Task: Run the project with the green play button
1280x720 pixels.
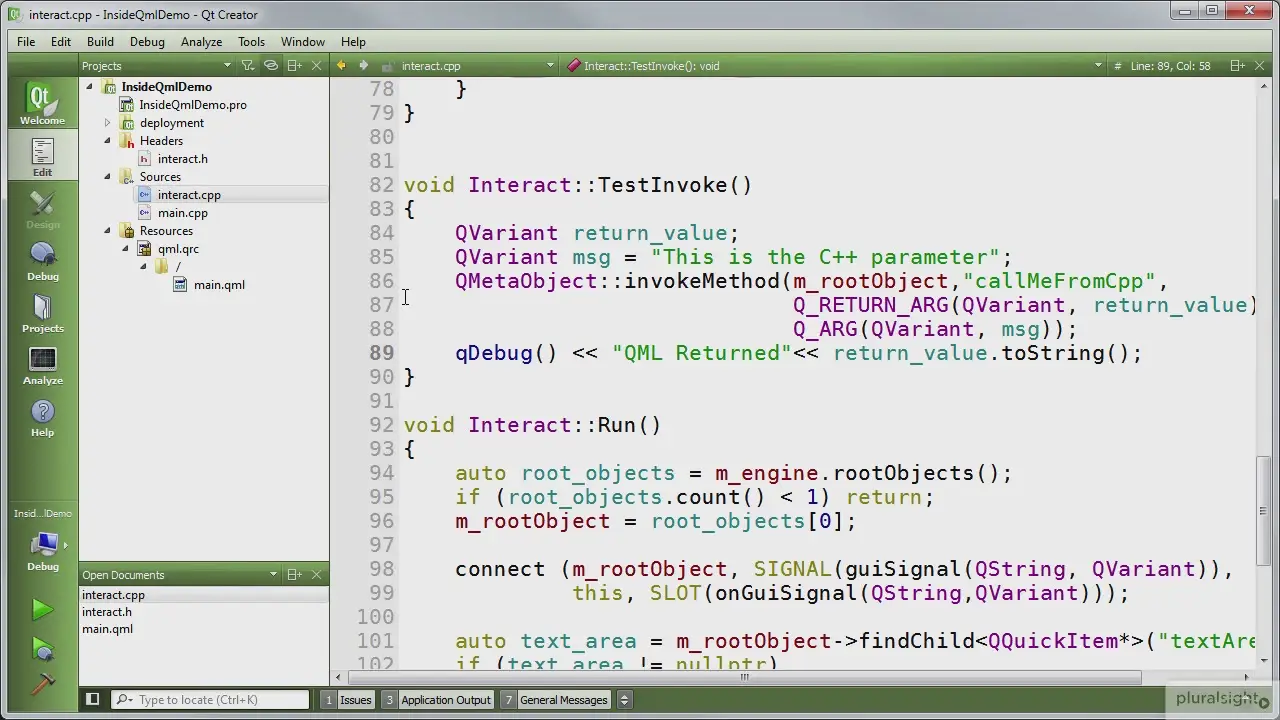Action: click(42, 609)
